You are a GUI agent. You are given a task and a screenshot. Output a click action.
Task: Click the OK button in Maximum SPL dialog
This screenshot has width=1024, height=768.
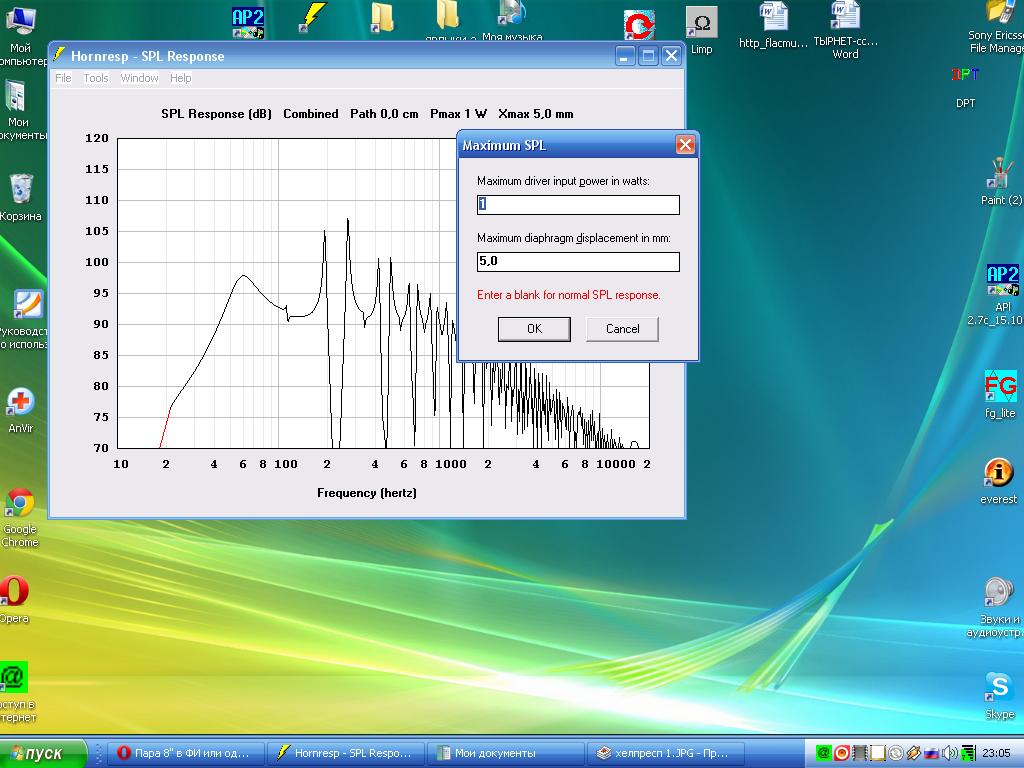[x=534, y=329]
